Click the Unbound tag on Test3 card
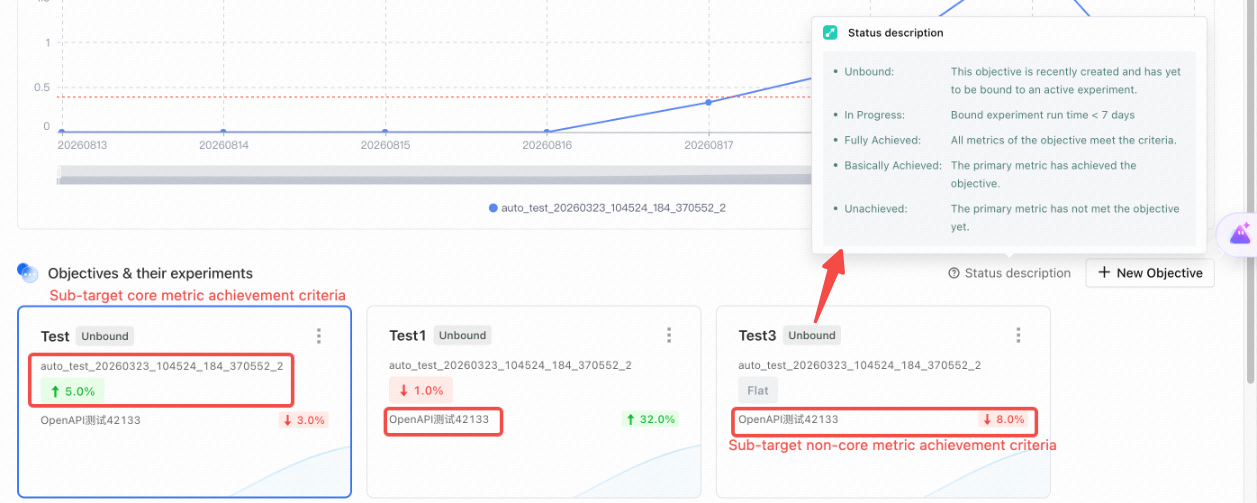The image size is (1257, 503). (811, 336)
